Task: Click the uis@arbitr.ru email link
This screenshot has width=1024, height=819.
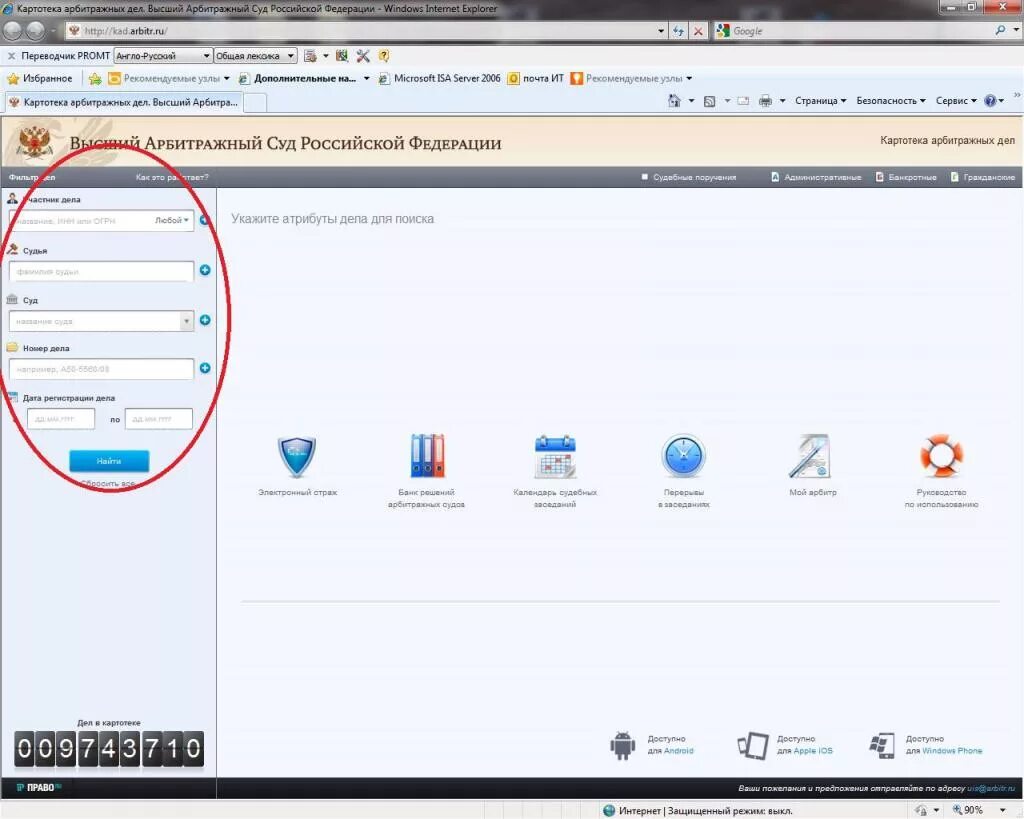Action: tap(991, 788)
